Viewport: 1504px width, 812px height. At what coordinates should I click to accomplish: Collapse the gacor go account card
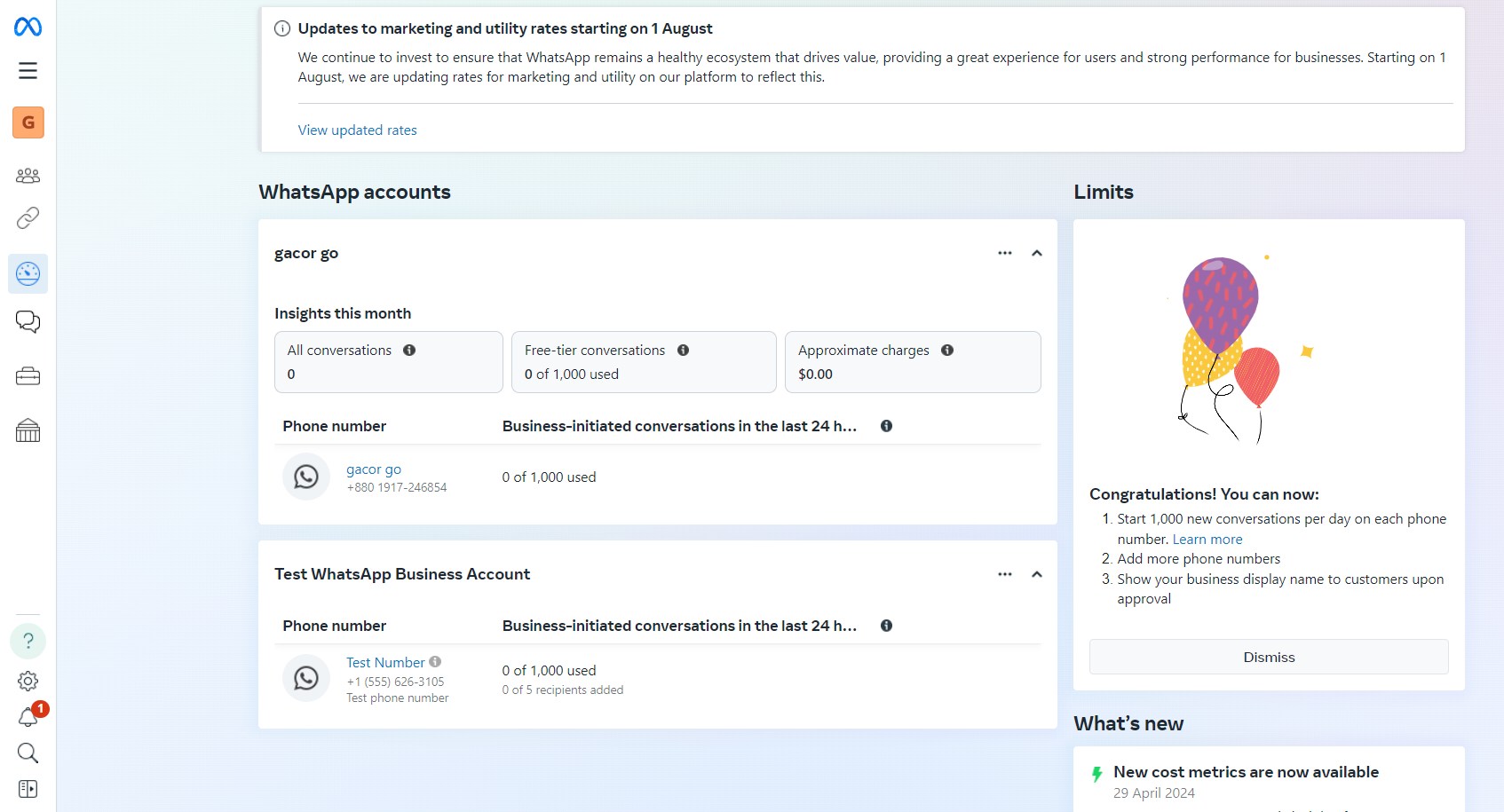click(1036, 253)
